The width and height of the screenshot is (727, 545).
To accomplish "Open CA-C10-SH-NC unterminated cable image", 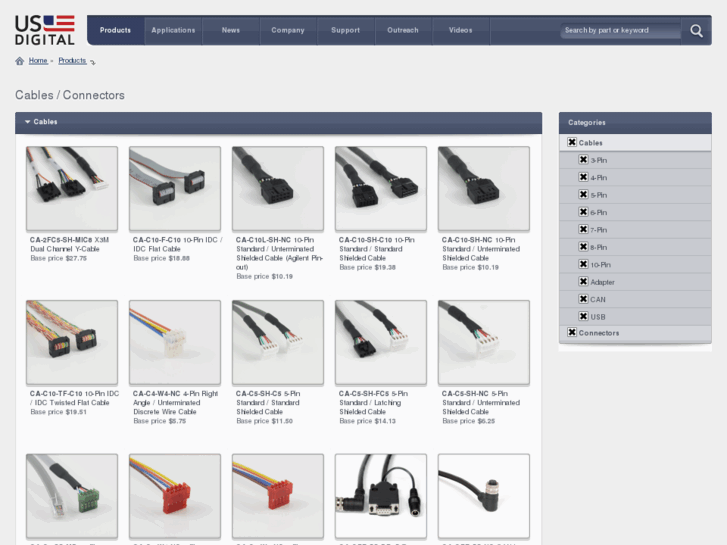I will (x=484, y=188).
